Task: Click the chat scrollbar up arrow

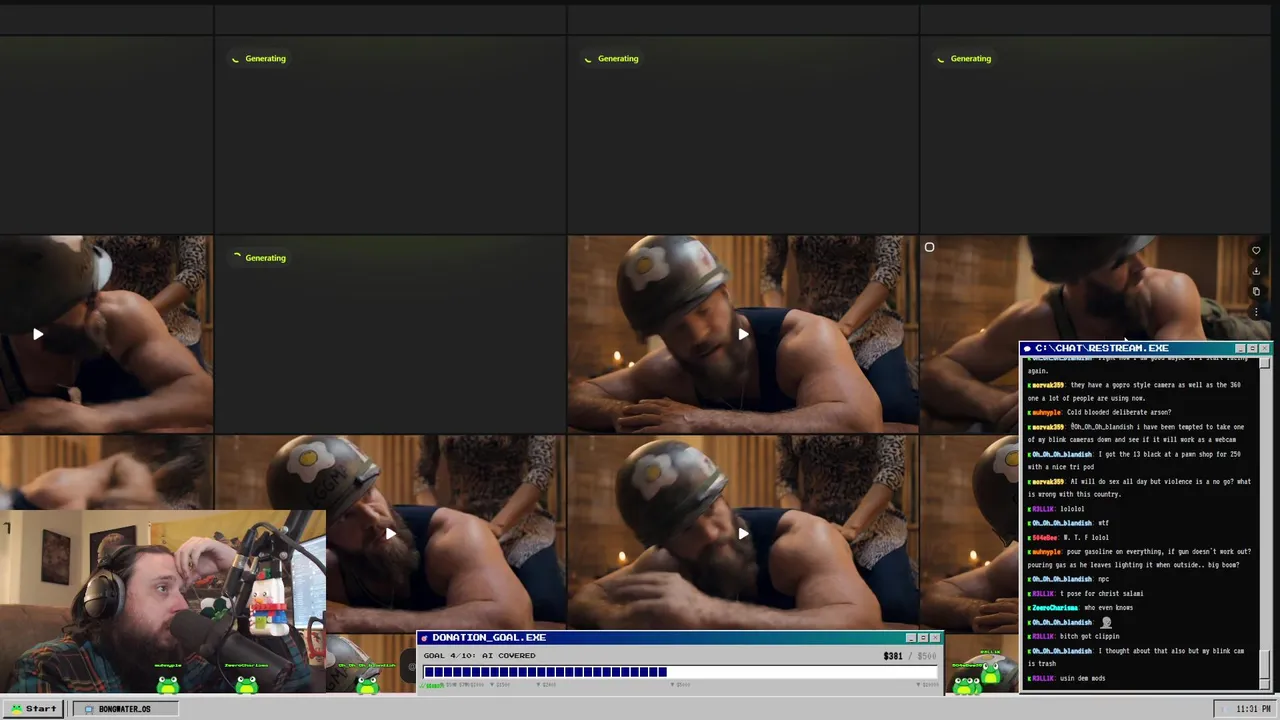Action: click(x=1265, y=362)
